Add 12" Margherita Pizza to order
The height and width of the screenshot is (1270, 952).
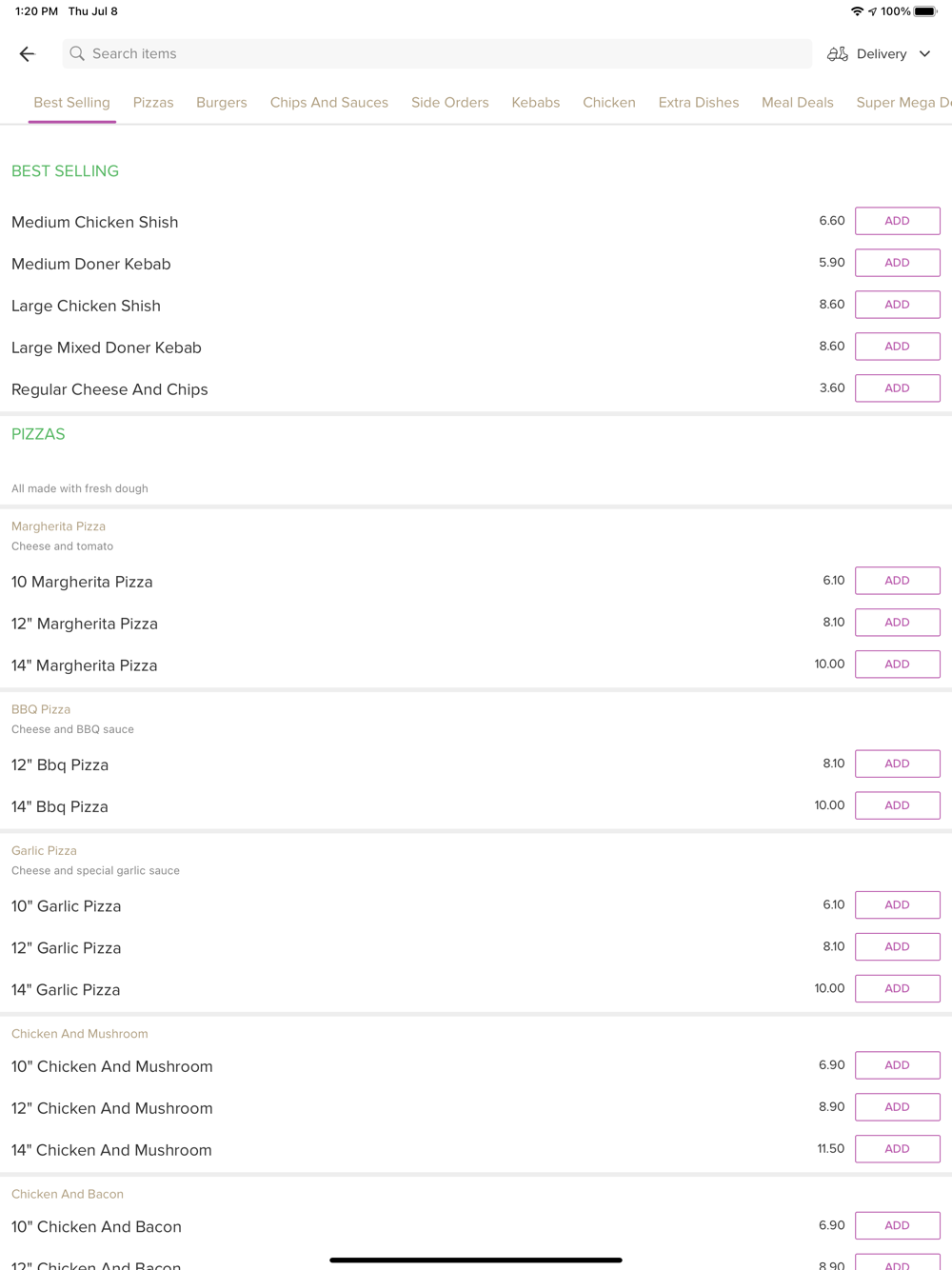coord(897,623)
